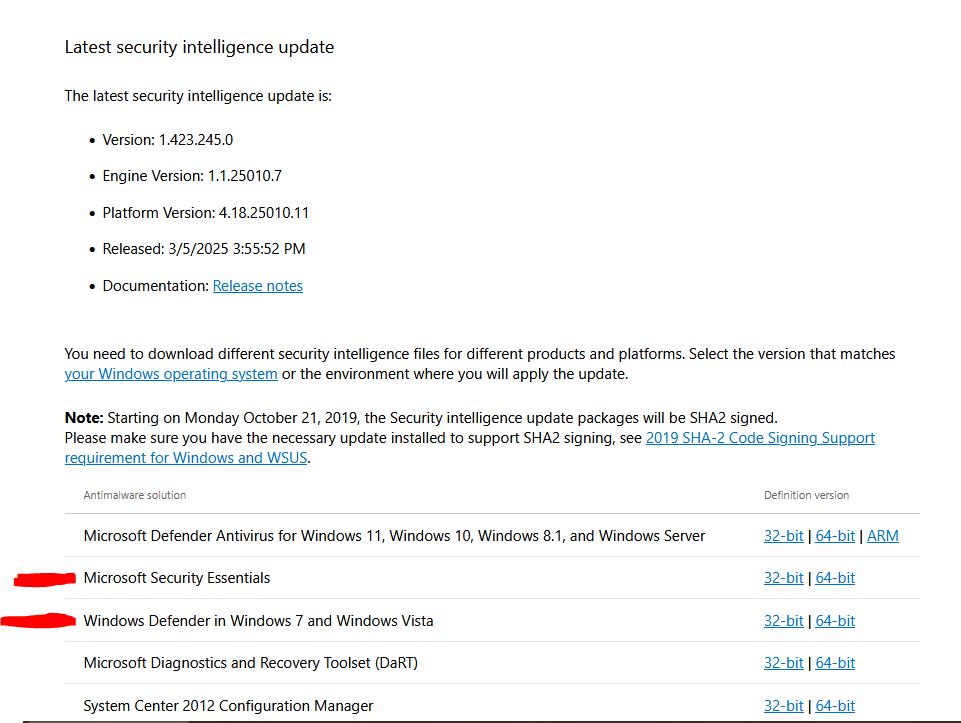
Task: Open the Release notes documentation link
Action: click(257, 286)
